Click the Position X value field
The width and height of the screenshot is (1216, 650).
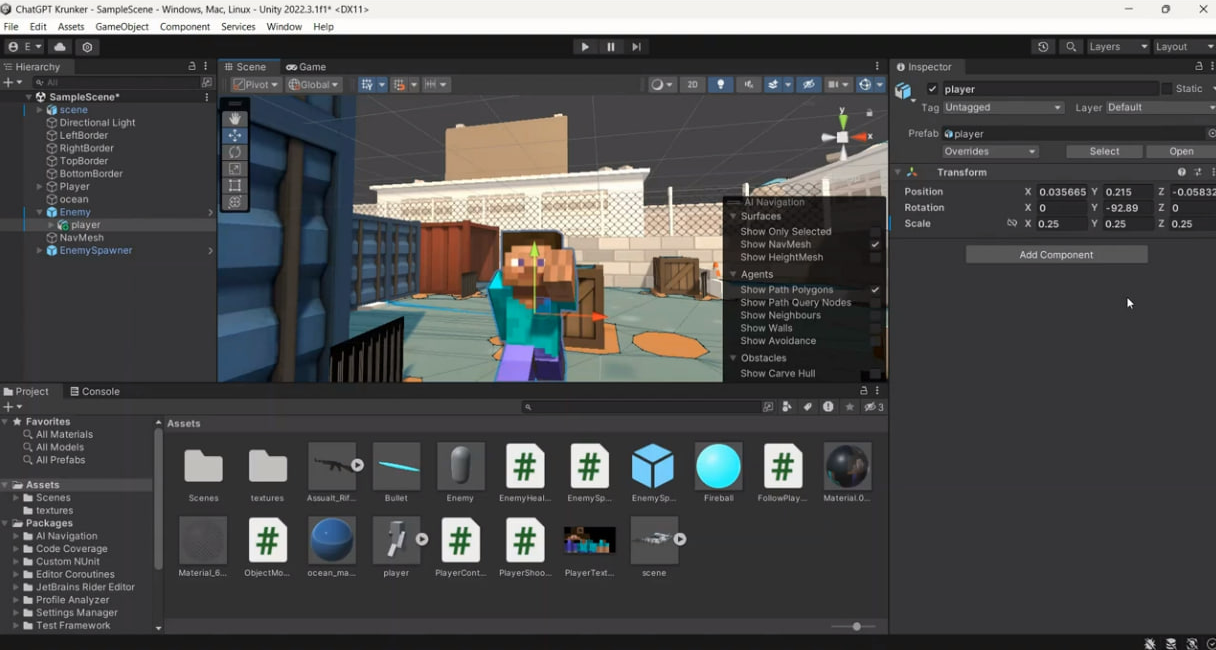click(x=1061, y=192)
